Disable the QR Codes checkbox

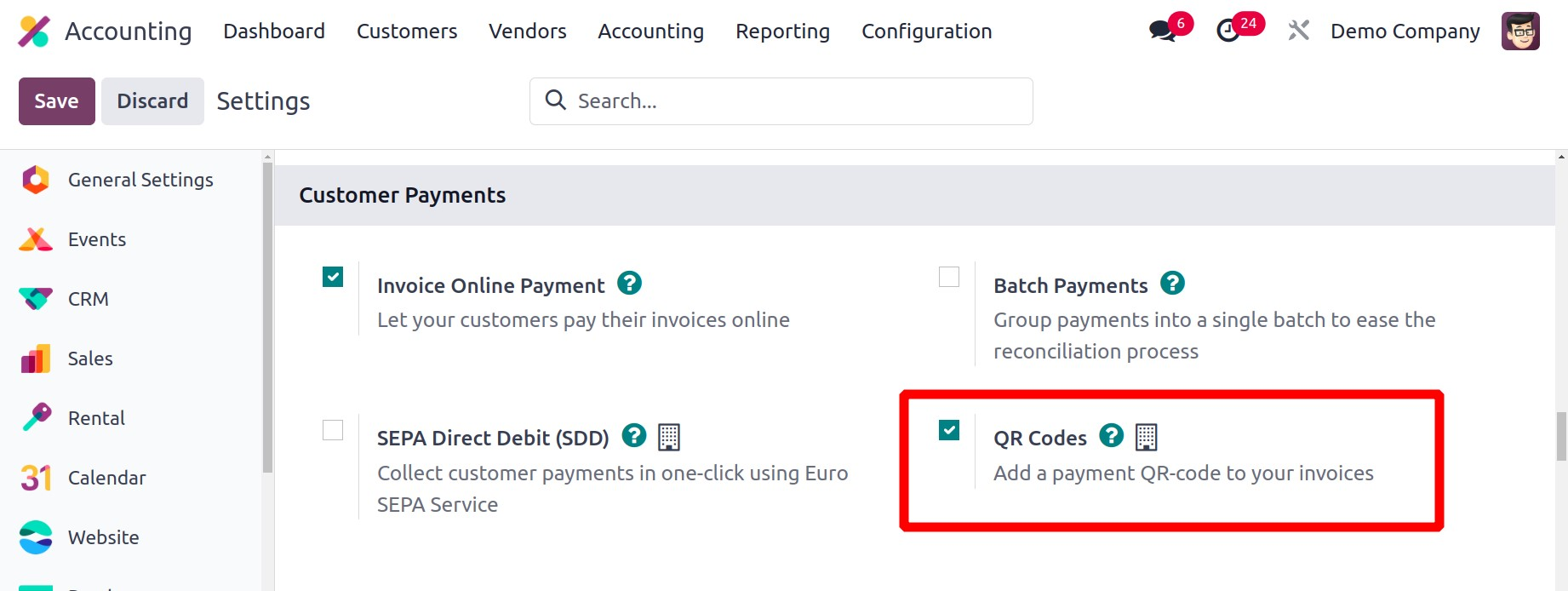pos(949,430)
